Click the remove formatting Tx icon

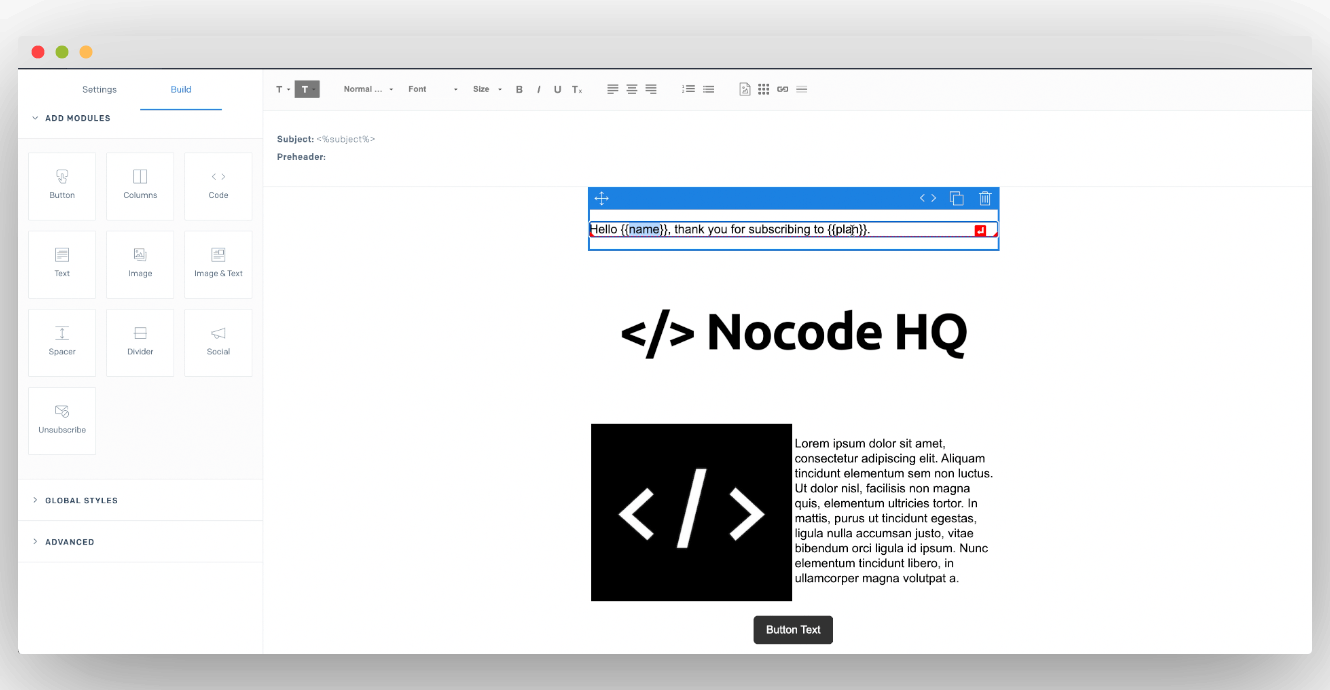(x=577, y=89)
